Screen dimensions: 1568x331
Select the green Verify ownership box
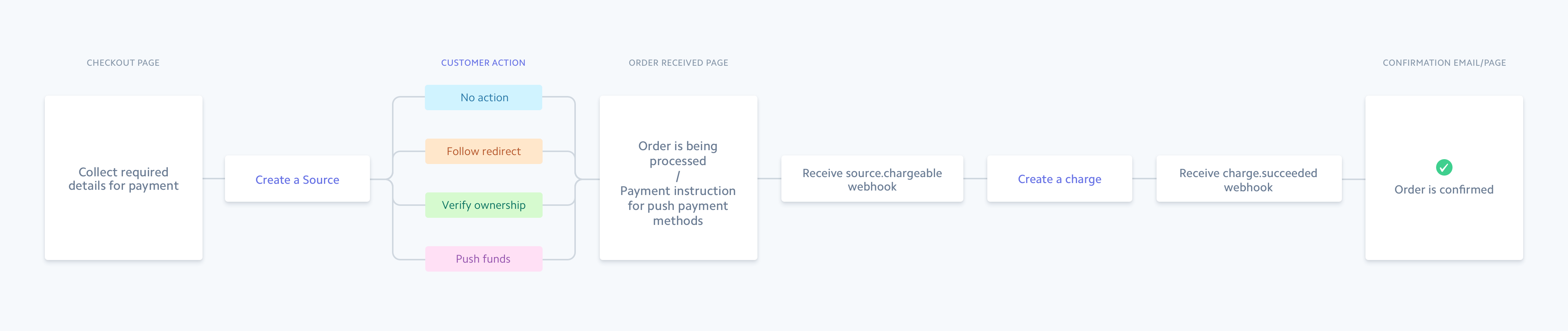click(x=484, y=205)
